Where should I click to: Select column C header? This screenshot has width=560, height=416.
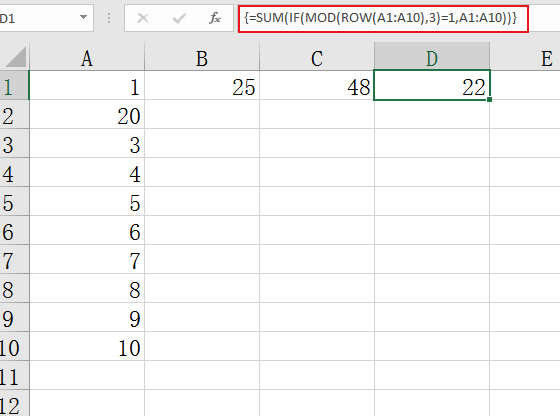tap(317, 56)
